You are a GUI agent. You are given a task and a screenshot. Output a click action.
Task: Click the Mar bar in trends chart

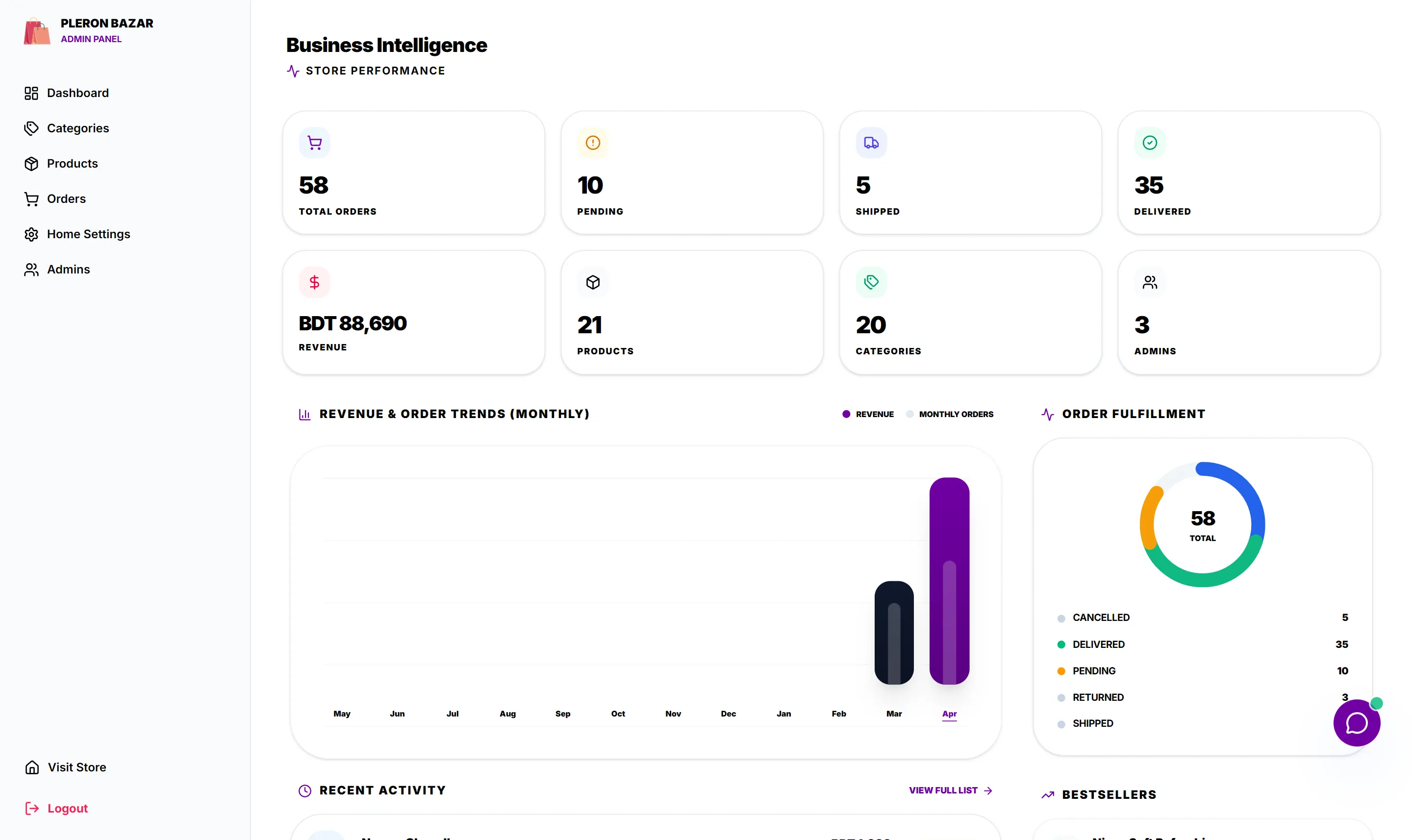click(x=893, y=632)
